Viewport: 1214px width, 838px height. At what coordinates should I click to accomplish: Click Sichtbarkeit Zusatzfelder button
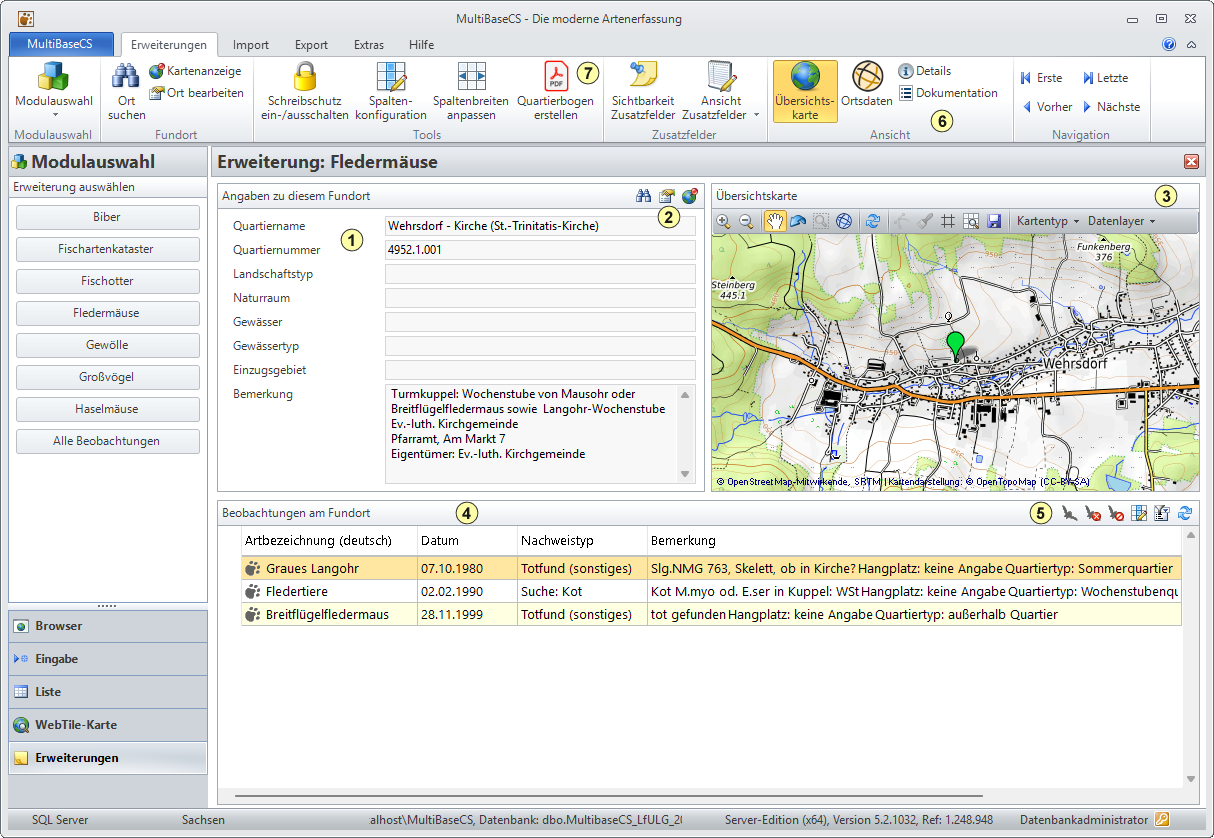coord(643,92)
